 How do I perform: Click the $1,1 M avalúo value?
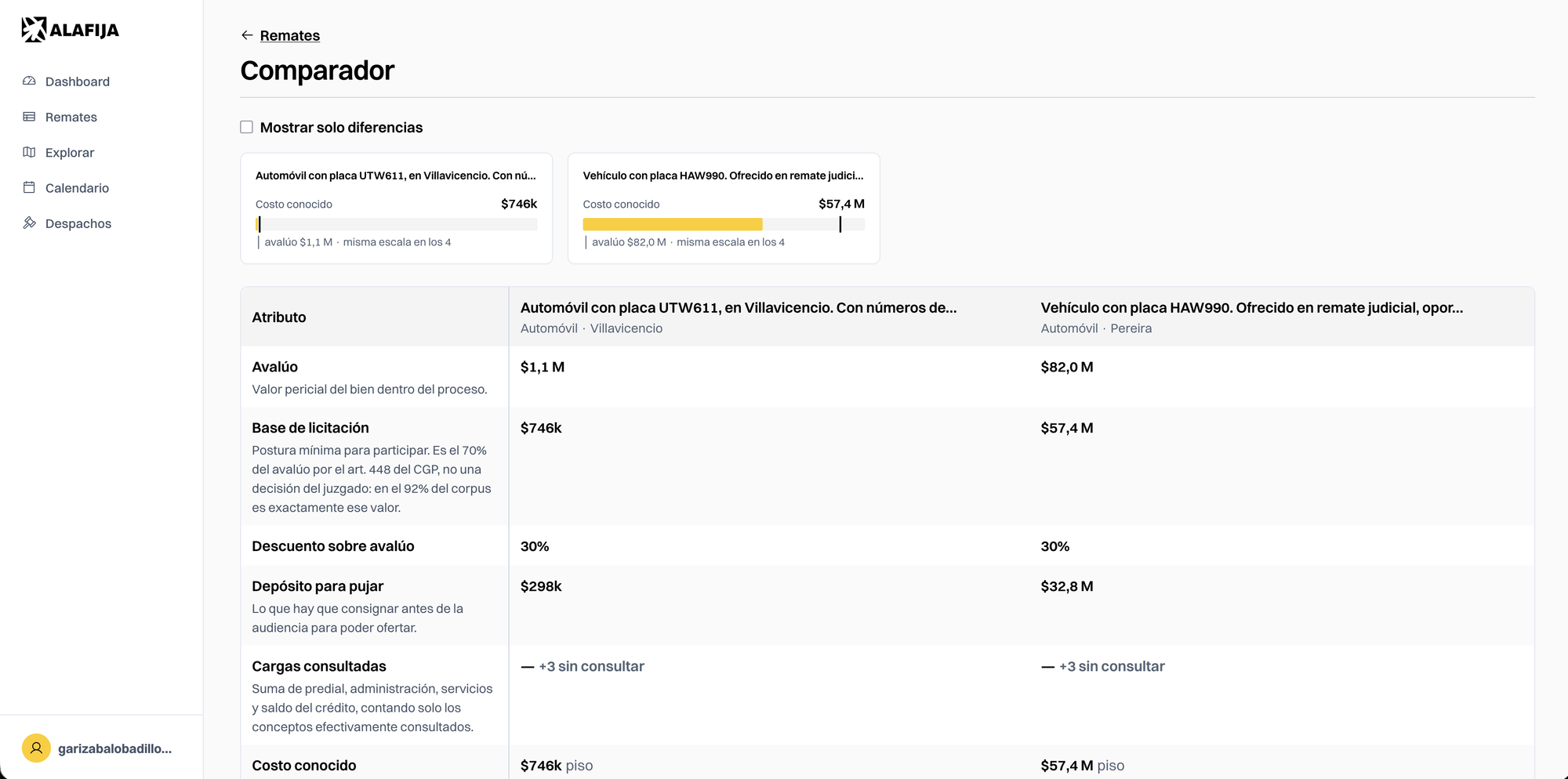click(543, 367)
